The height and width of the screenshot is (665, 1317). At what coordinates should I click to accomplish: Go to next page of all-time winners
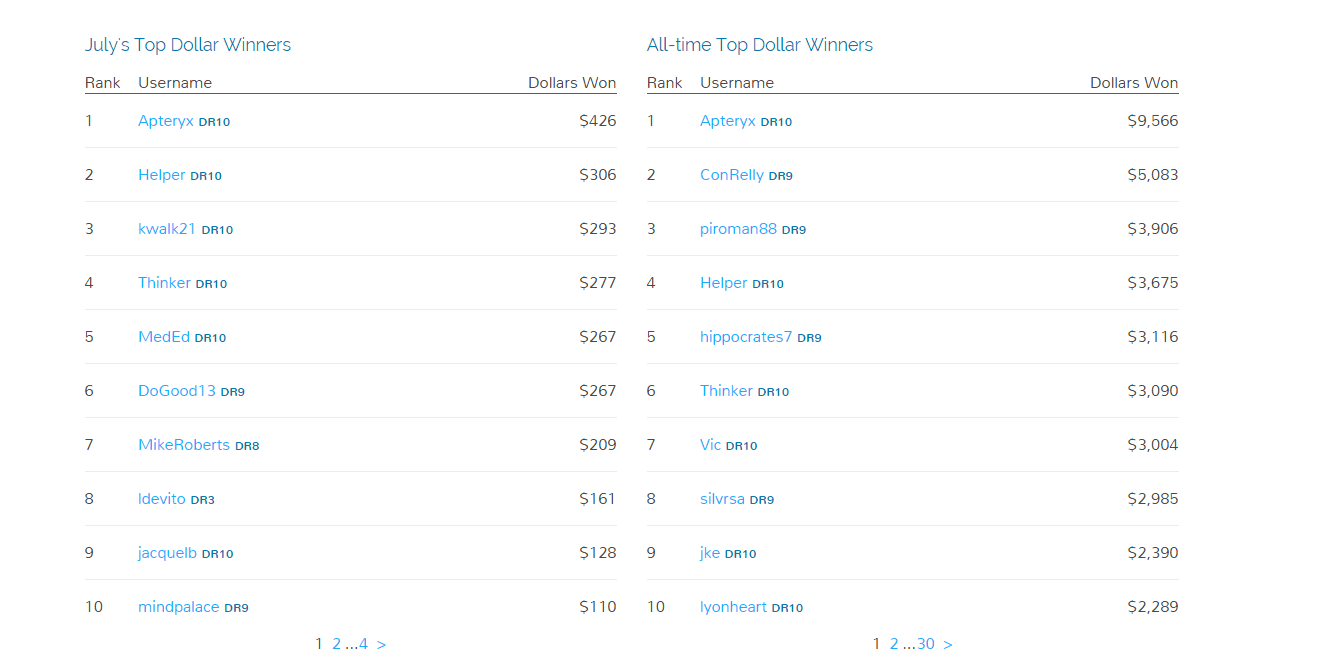point(948,644)
